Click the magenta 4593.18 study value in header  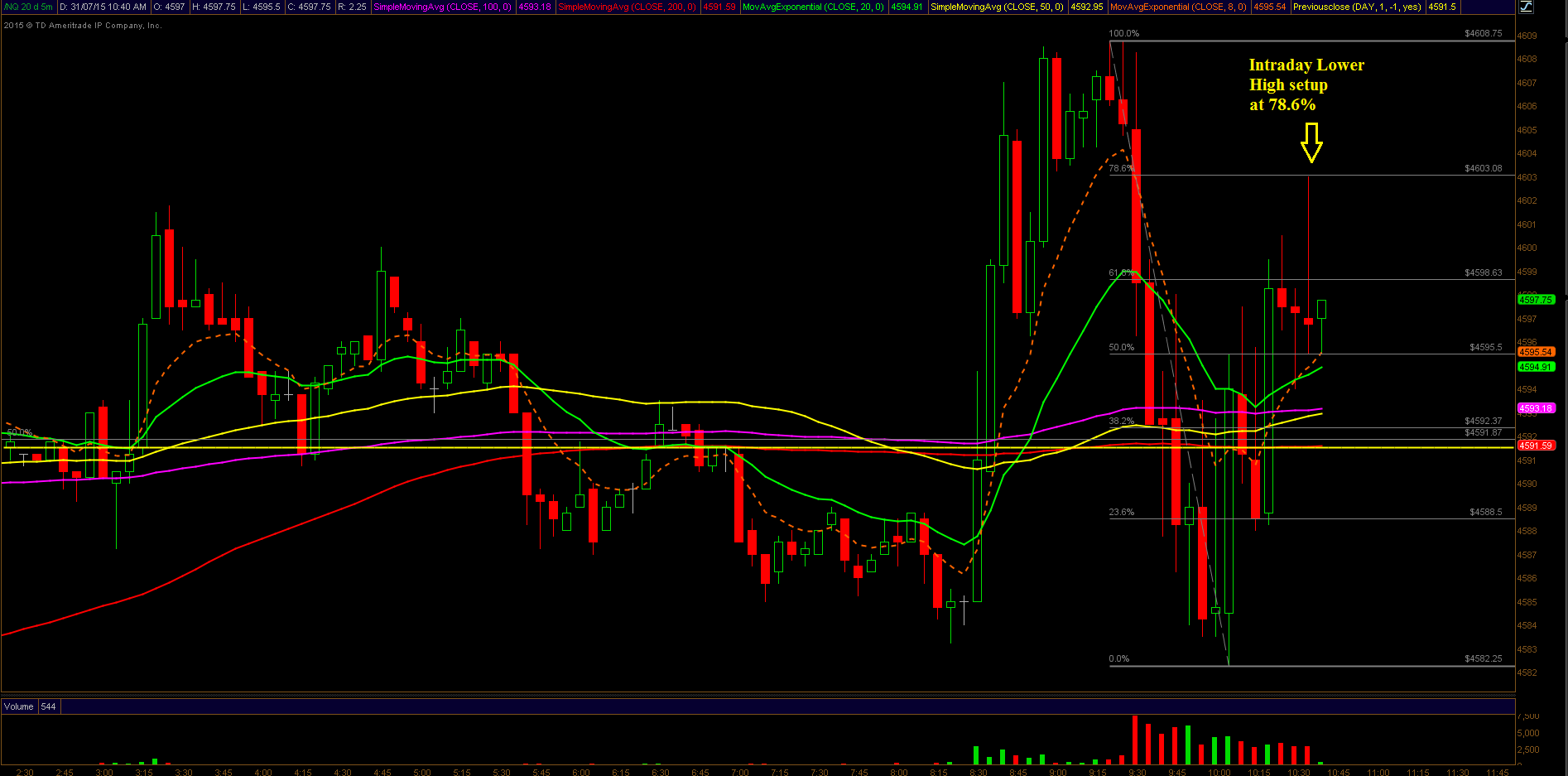coord(535,7)
